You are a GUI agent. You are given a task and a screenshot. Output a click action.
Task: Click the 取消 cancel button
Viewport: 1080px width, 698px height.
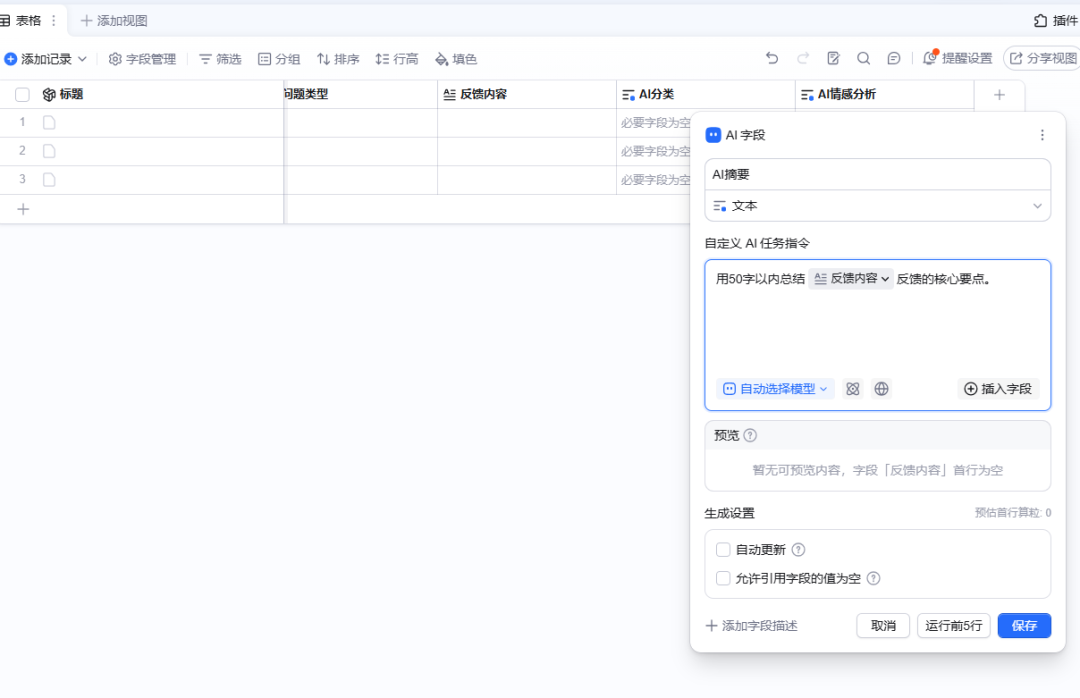883,626
